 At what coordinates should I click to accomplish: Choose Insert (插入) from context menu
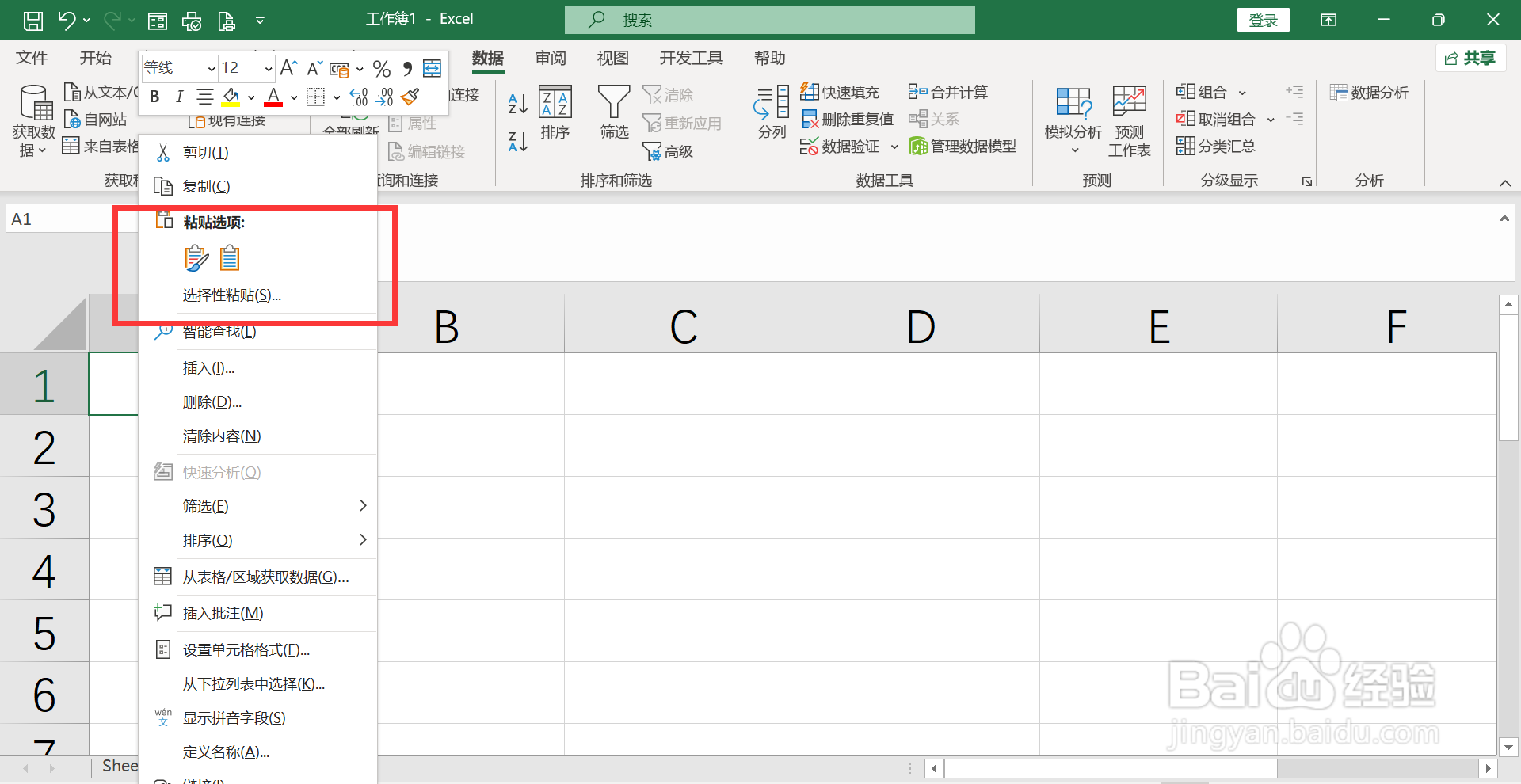[257, 368]
